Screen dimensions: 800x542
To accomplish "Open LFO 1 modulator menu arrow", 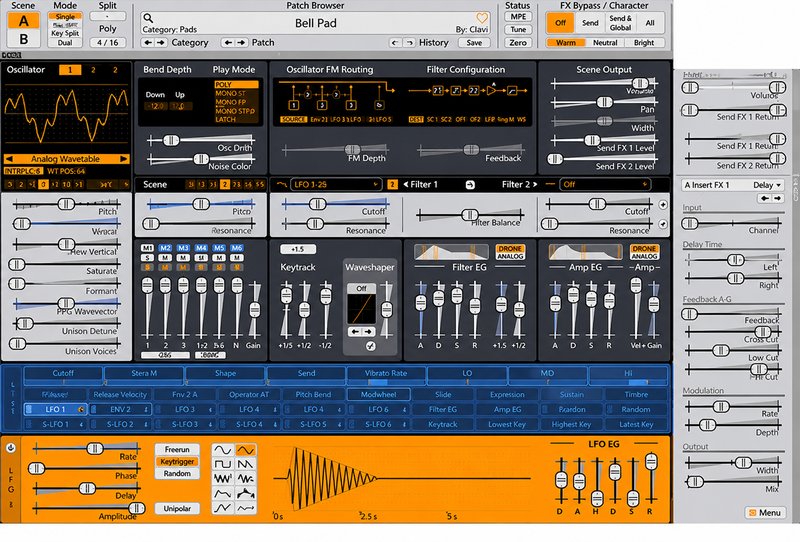I will [81, 409].
